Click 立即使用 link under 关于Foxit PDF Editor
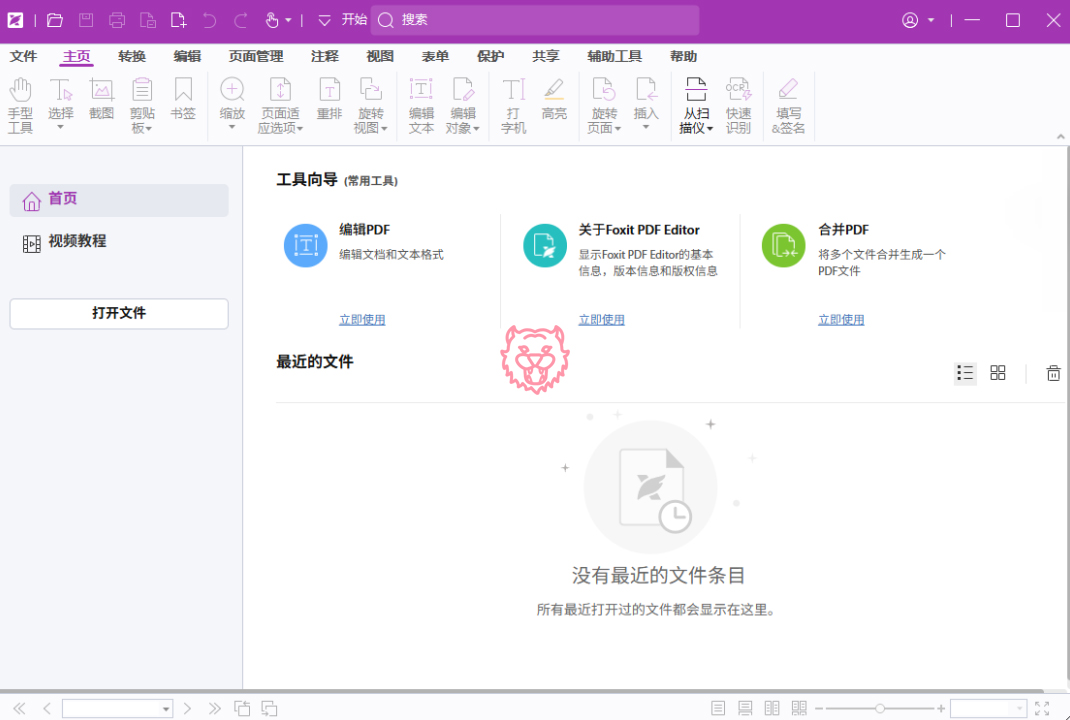The width and height of the screenshot is (1070, 720). [x=602, y=319]
